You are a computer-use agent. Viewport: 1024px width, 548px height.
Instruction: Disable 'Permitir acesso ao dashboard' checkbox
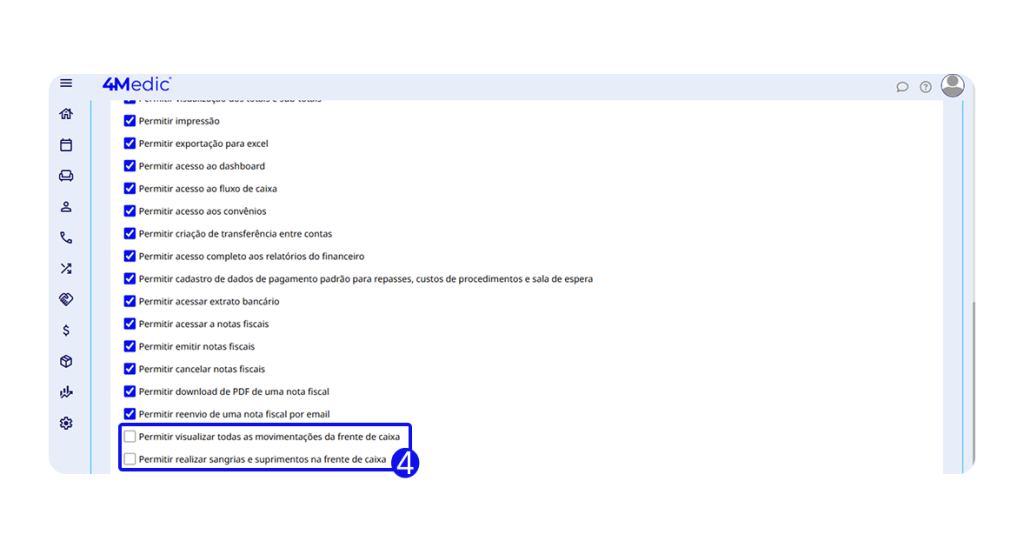pos(130,166)
